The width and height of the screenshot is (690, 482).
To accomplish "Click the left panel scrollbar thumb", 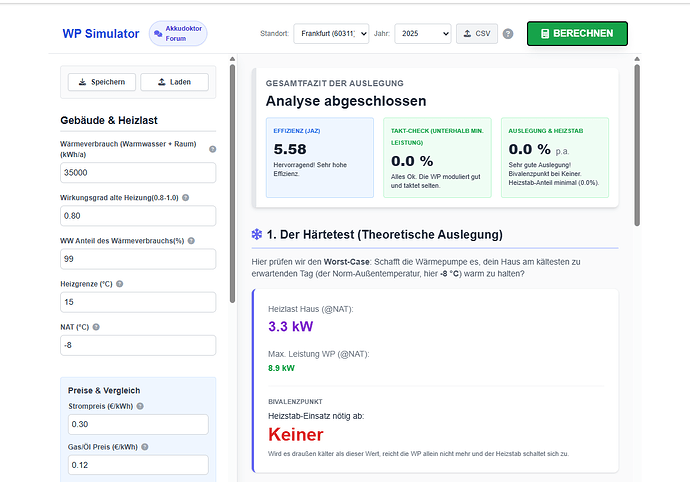I will click(x=232, y=184).
